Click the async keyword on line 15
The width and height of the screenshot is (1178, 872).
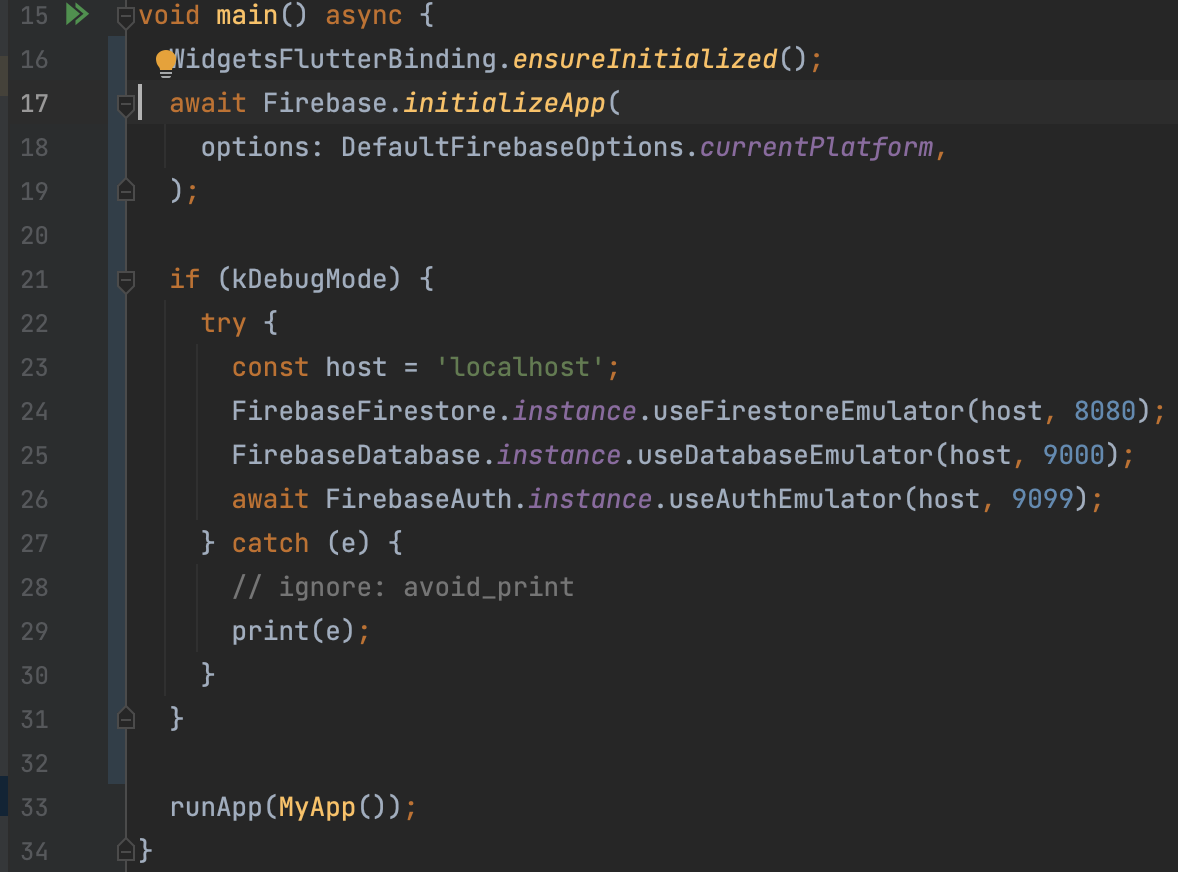tap(364, 15)
